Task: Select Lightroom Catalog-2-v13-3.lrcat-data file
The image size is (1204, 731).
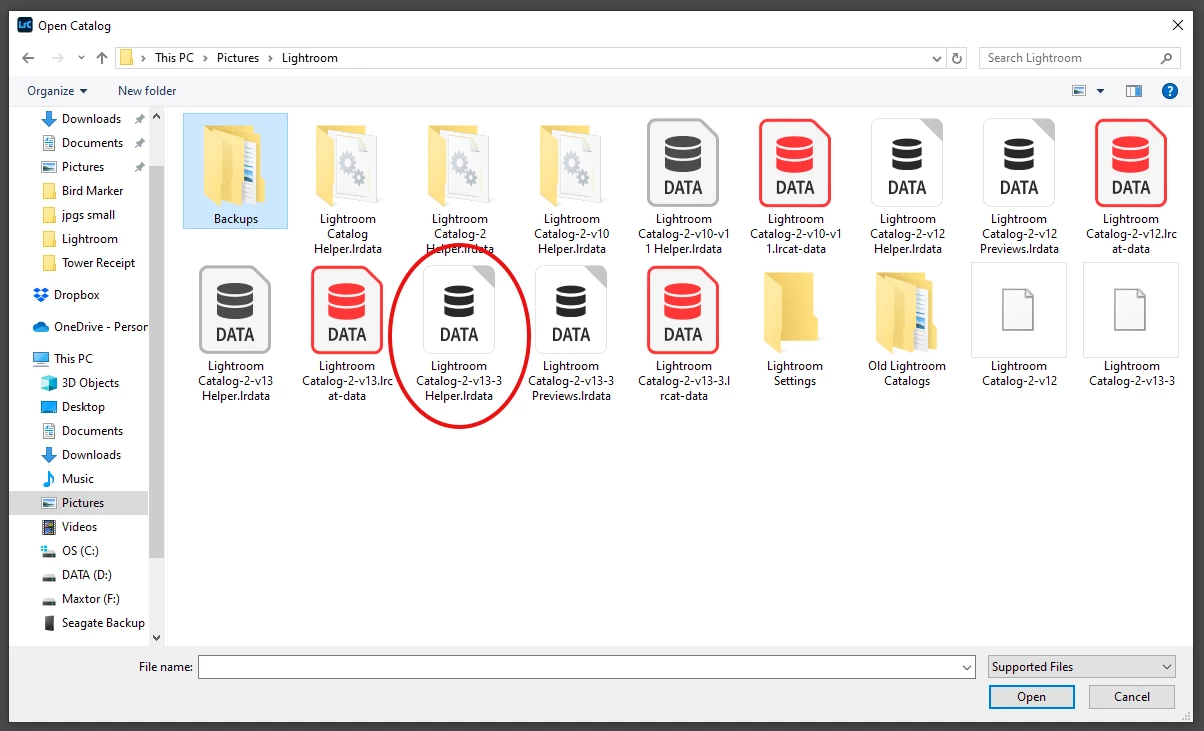Action: click(x=683, y=336)
